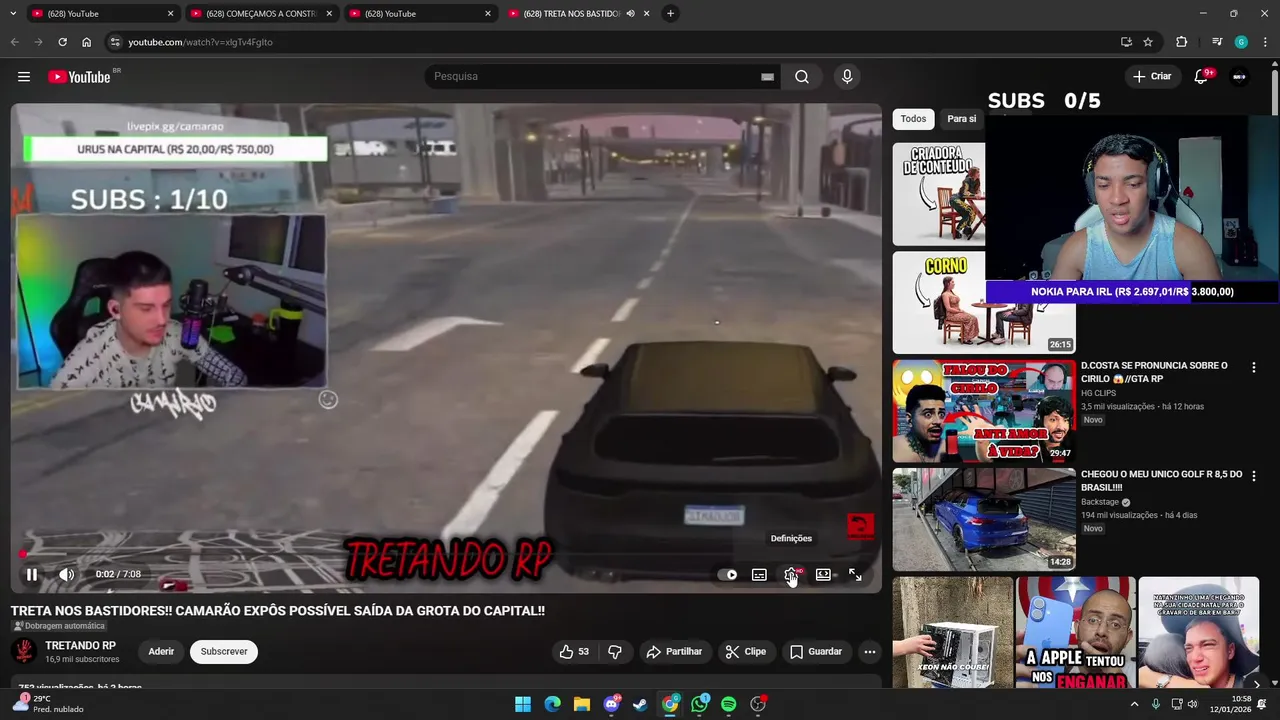Open media controls in browser toolbar
This screenshot has width=1280, height=720.
[1216, 42]
